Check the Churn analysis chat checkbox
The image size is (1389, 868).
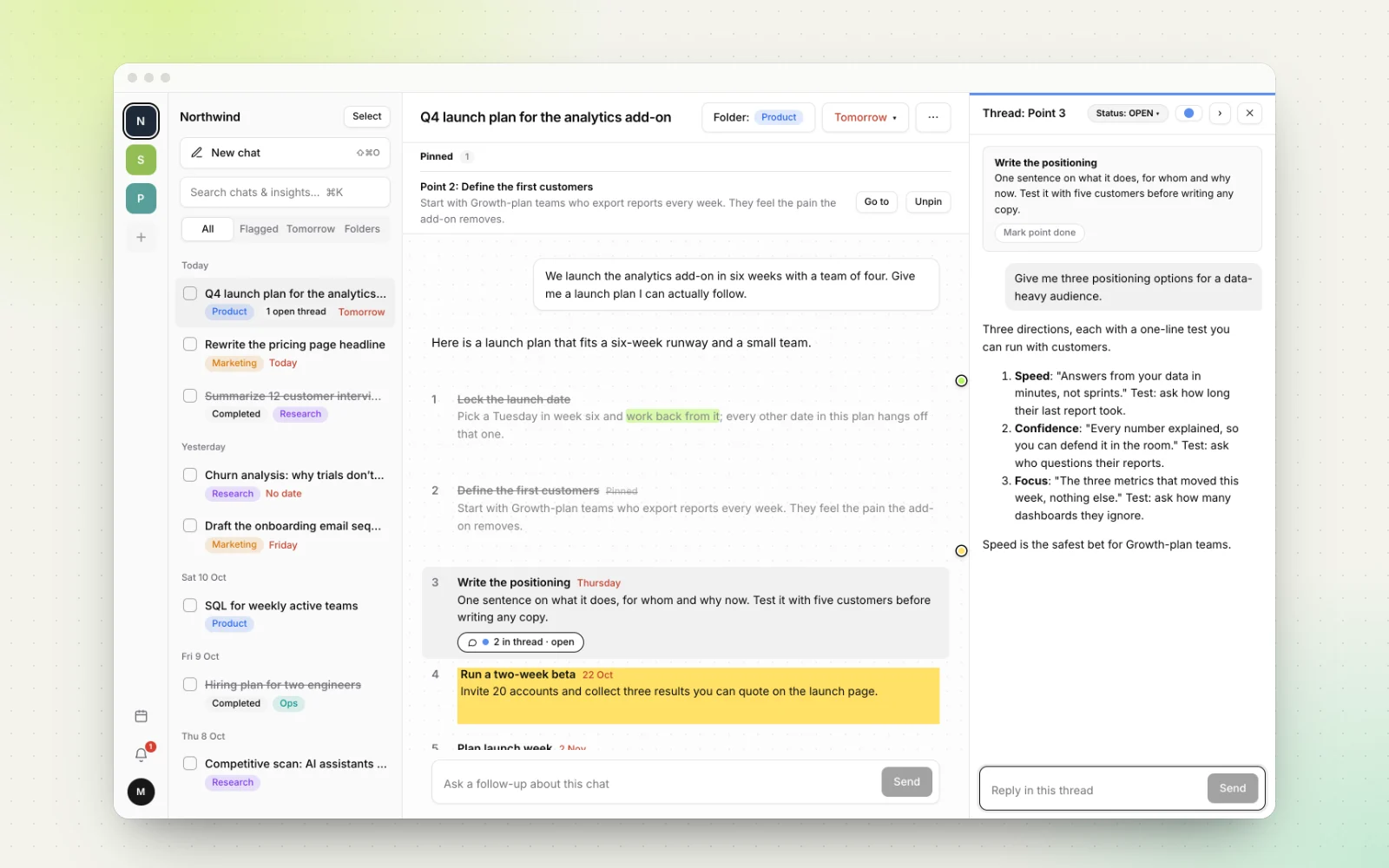(190, 475)
